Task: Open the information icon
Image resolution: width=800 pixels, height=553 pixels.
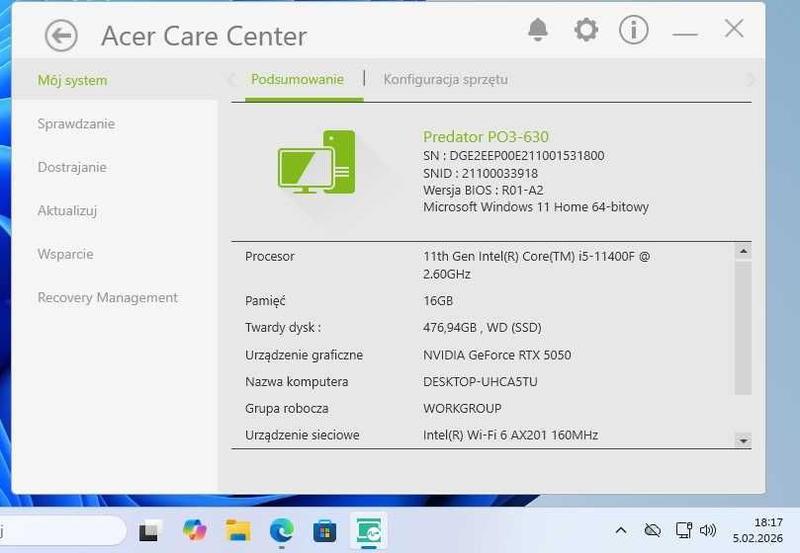Action: tap(634, 30)
